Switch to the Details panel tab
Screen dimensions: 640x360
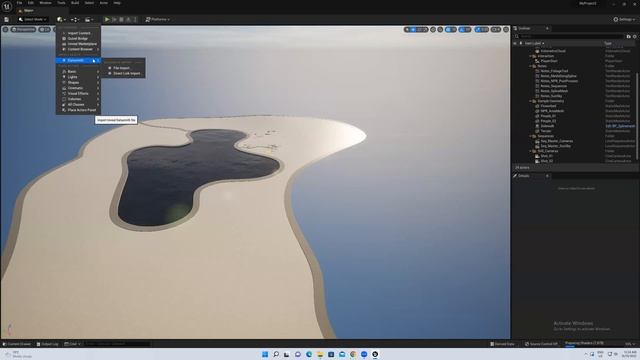(x=524, y=176)
